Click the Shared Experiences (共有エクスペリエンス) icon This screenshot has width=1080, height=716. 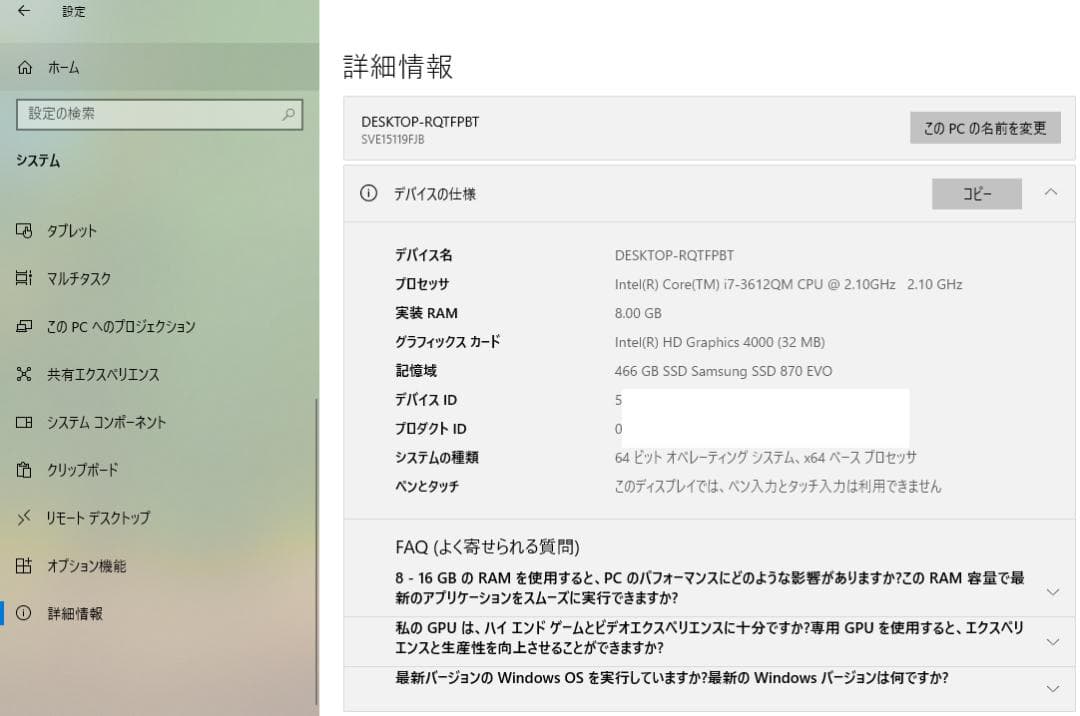click(24, 374)
